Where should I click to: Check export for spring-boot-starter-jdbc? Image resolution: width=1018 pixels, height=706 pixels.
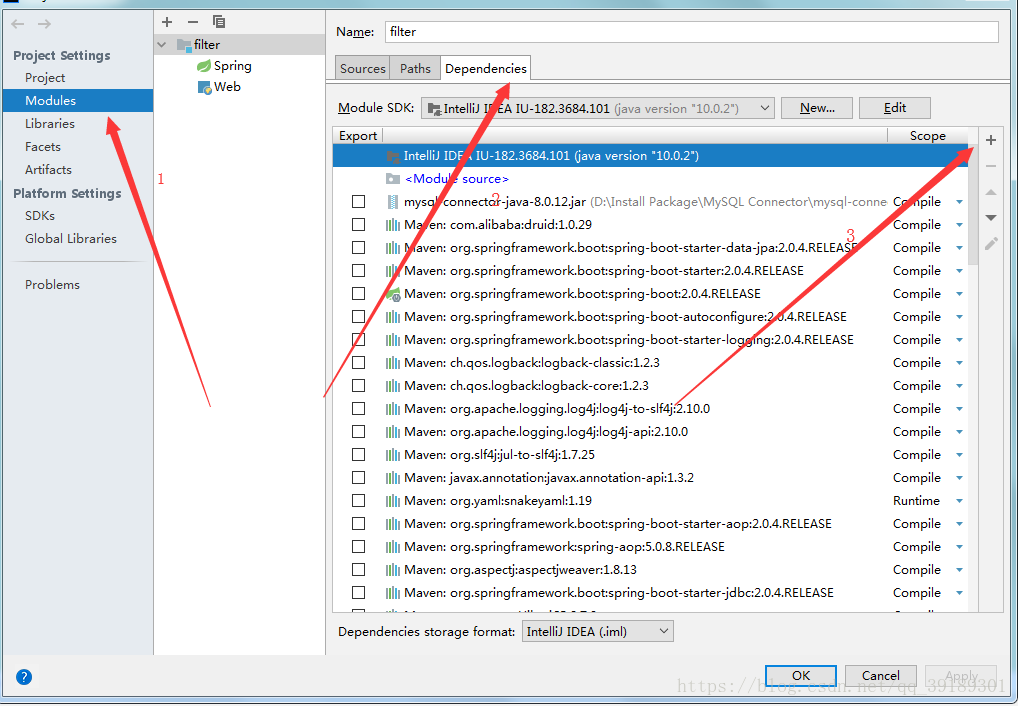click(x=358, y=592)
